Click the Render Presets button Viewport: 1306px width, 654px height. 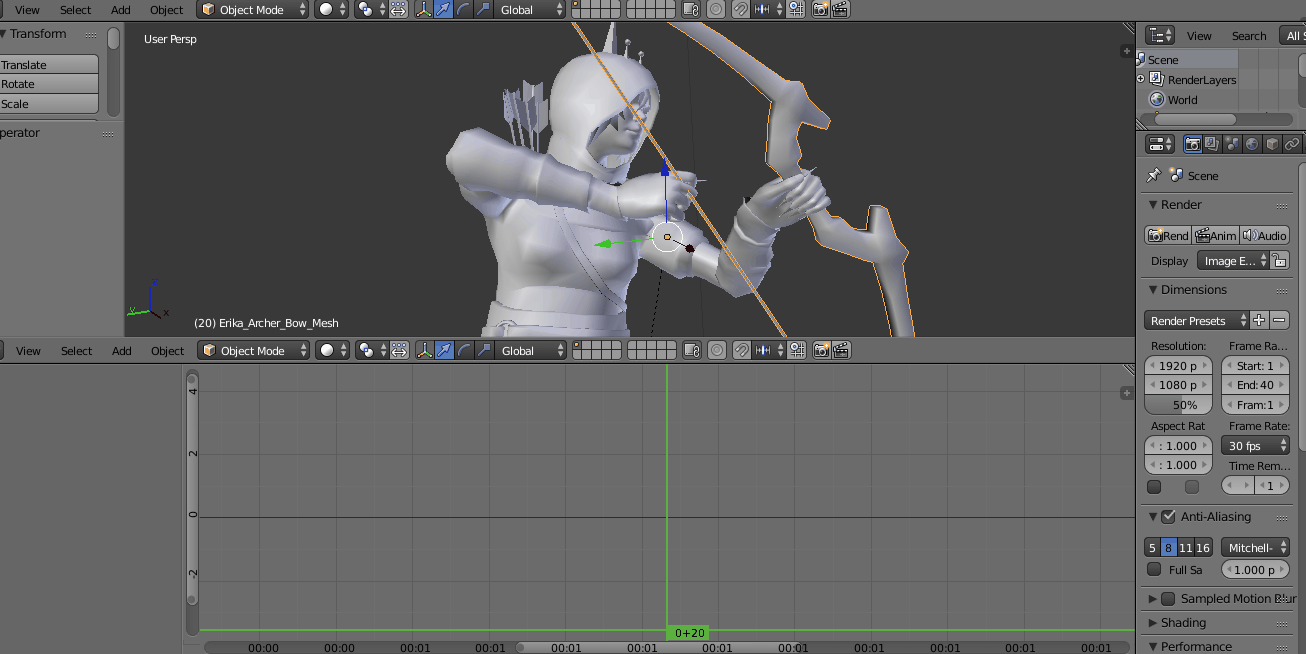pos(1195,320)
